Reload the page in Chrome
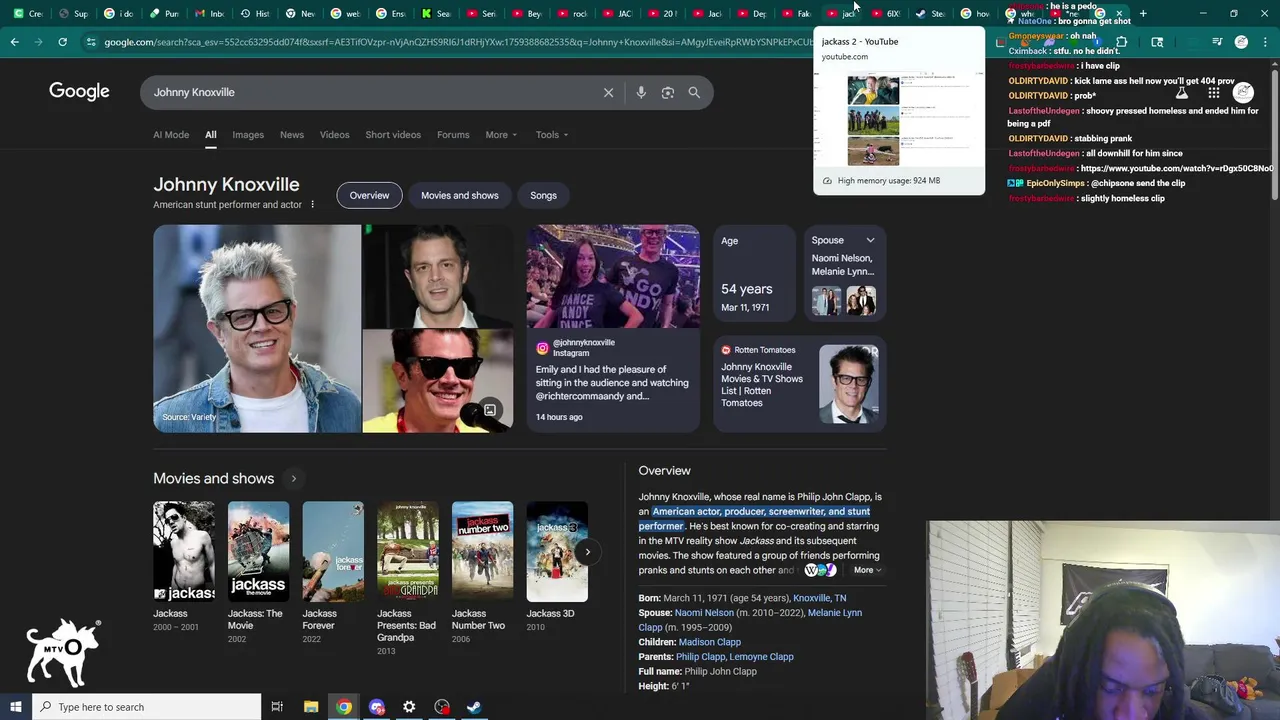Viewport: 1280px width, 720px height. [62, 42]
